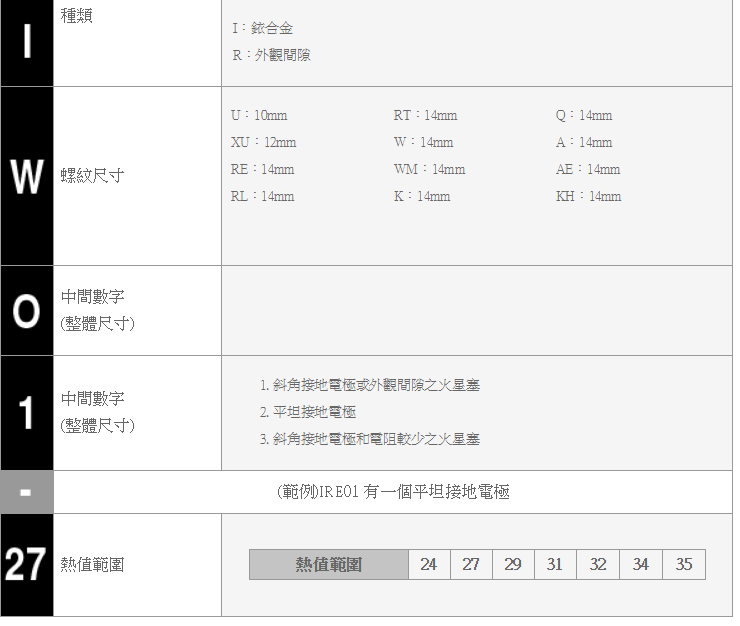The image size is (740, 626).
Task: Click list item "2. 平坦接地電極"
Action: [x=308, y=412]
